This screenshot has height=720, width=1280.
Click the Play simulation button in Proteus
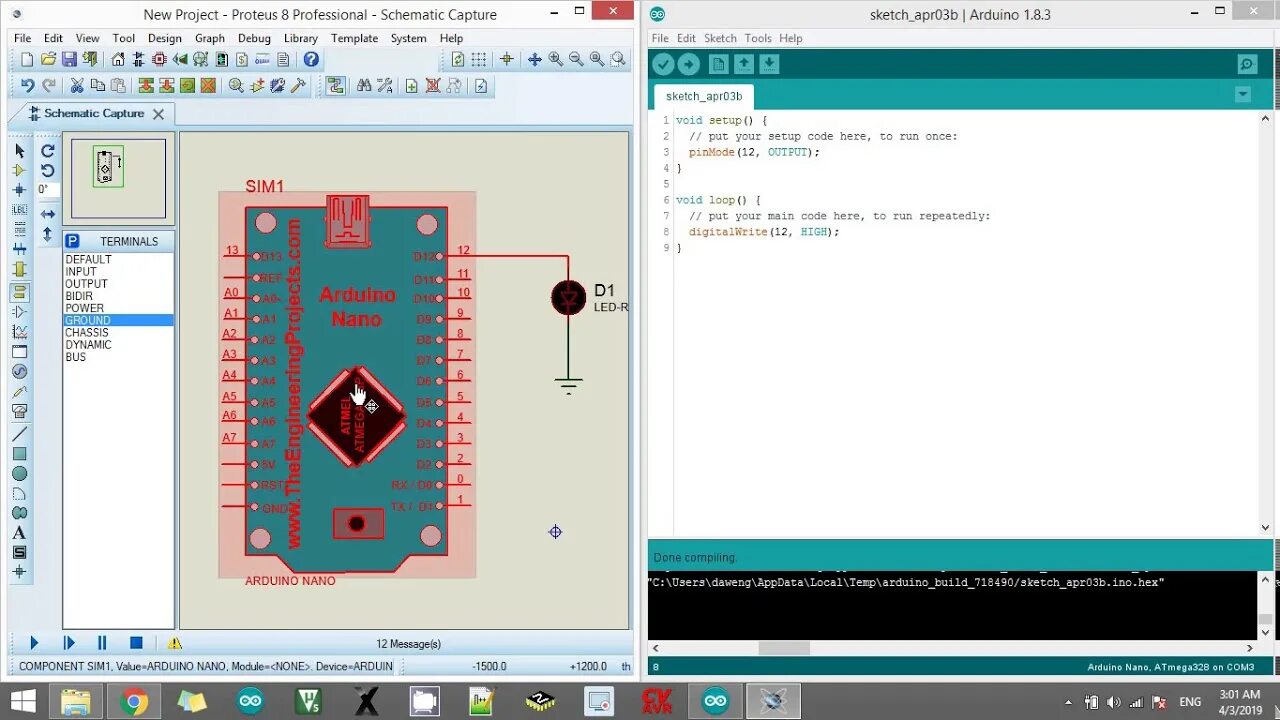coord(34,643)
